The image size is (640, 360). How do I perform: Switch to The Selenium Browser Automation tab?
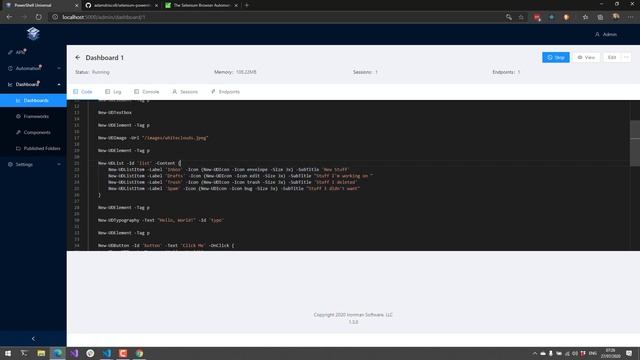pos(201,5)
